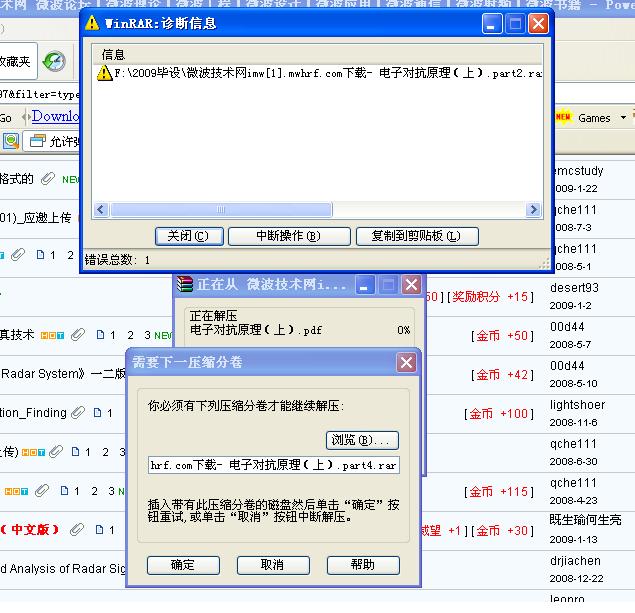
Task: Maximize the WinRAR 诊断信息 window
Action: click(515, 23)
